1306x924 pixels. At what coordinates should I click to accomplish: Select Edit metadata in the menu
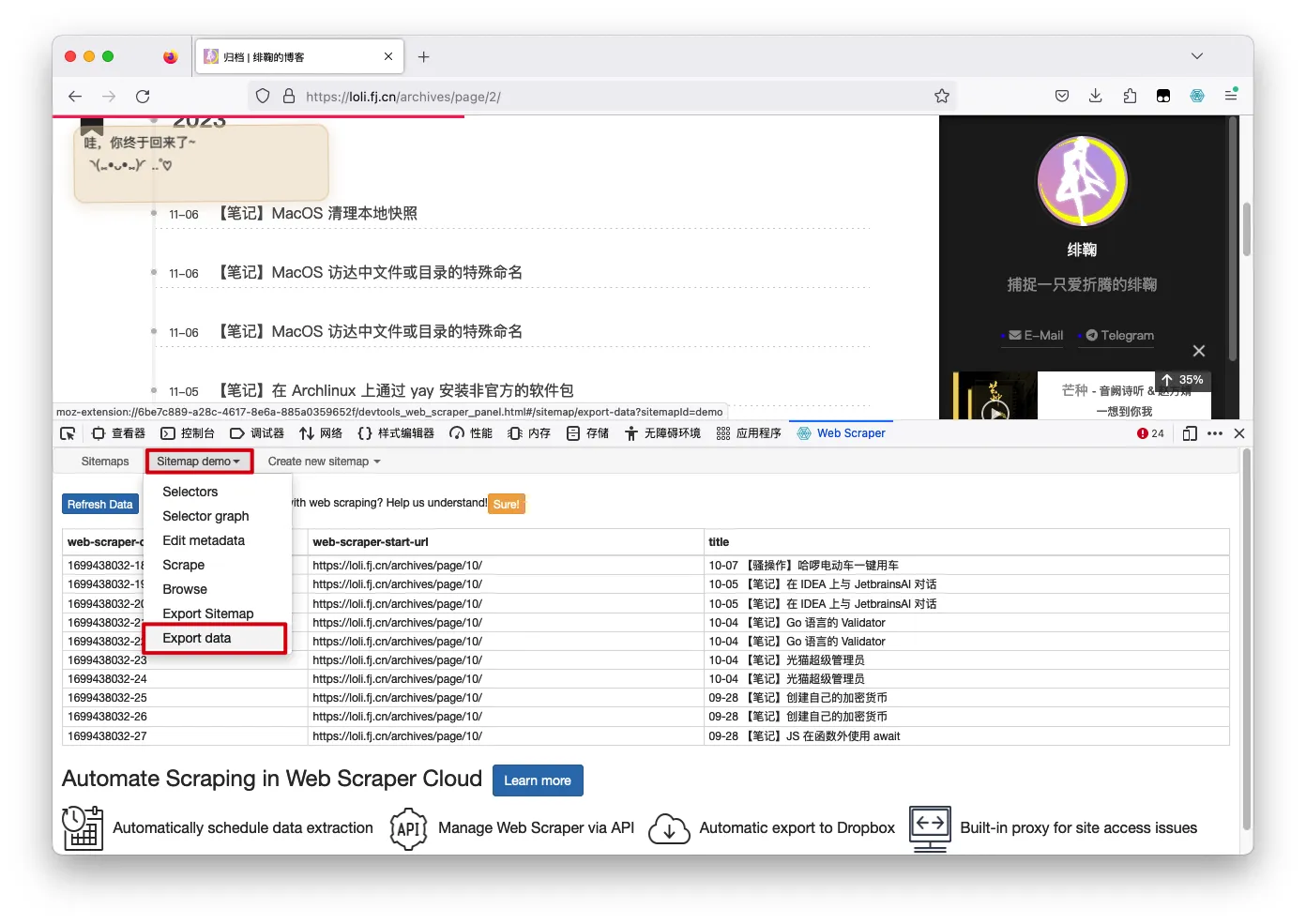[x=204, y=540]
